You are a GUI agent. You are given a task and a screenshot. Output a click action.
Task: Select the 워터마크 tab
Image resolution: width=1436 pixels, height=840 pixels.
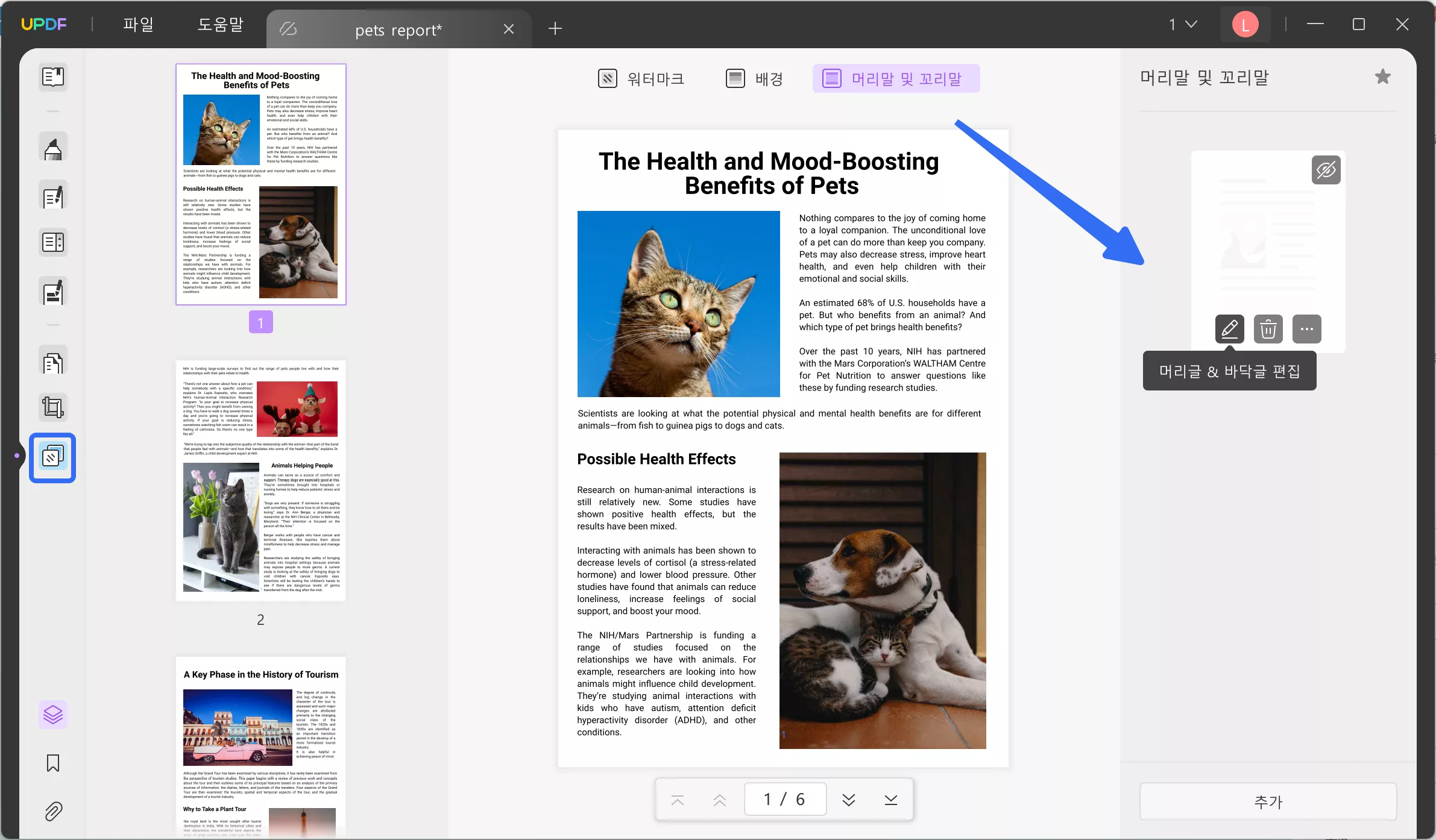click(641, 78)
